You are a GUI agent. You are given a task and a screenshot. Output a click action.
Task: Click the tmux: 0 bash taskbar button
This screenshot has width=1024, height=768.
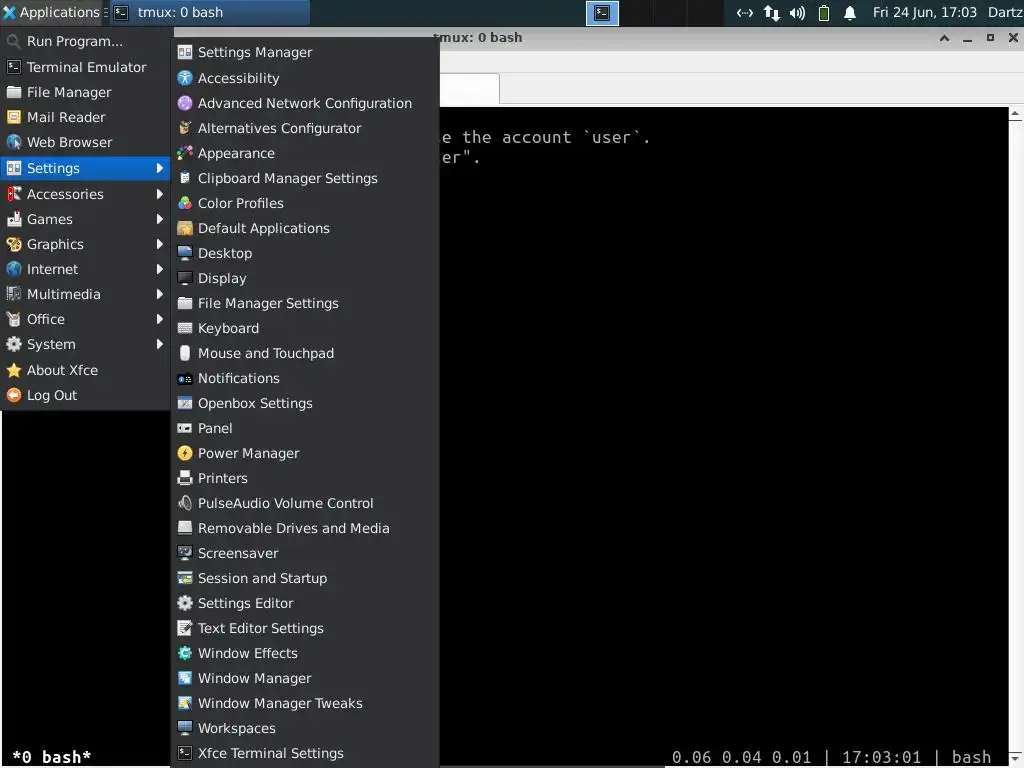point(209,12)
